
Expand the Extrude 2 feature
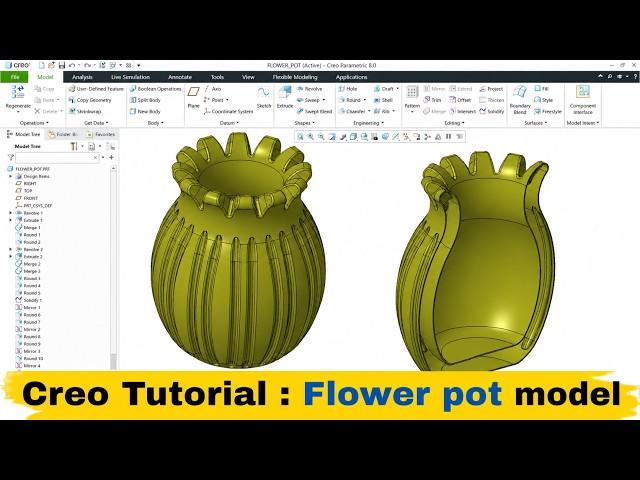tap(10, 257)
